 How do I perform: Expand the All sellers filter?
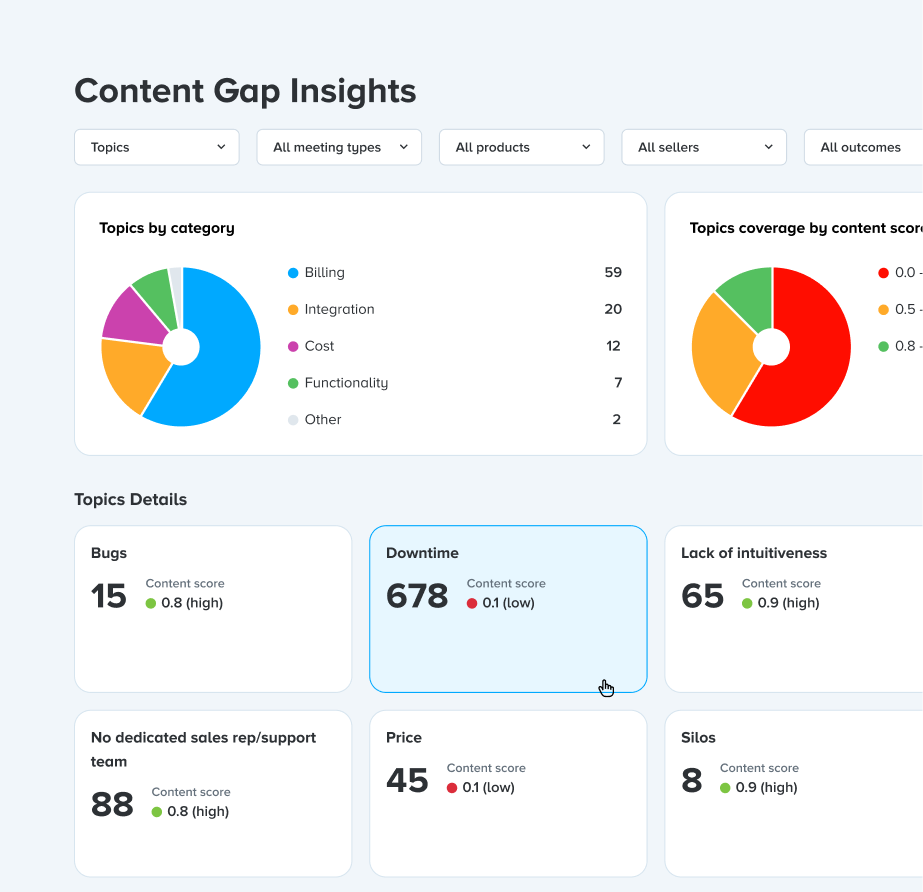tap(704, 147)
